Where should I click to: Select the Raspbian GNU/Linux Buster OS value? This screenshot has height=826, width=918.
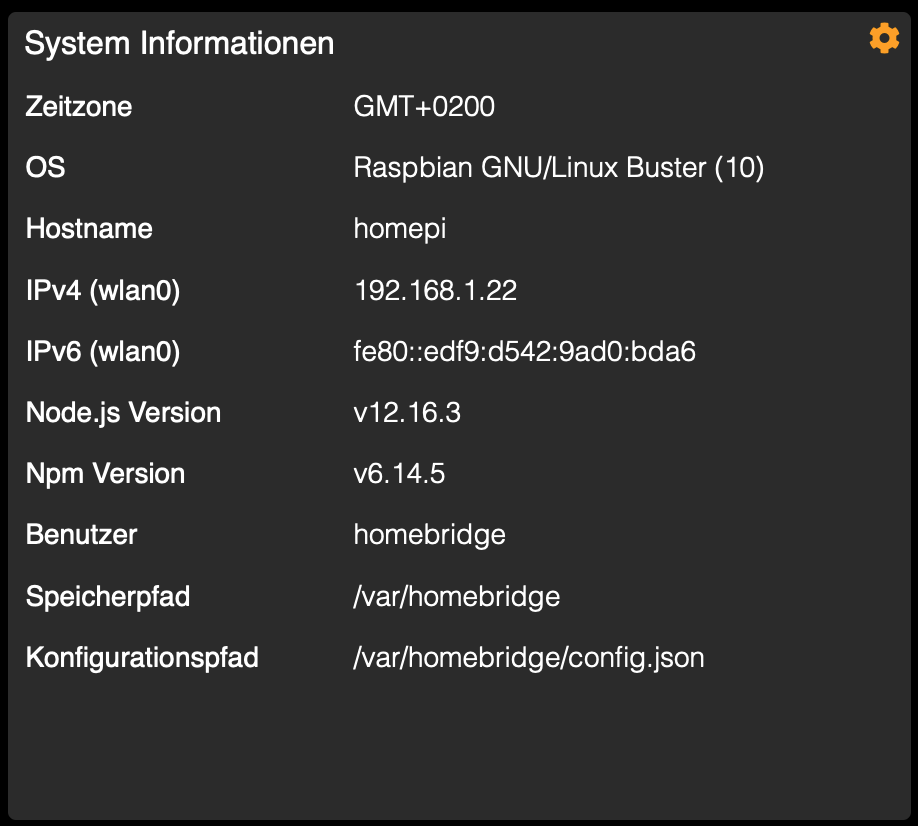559,168
